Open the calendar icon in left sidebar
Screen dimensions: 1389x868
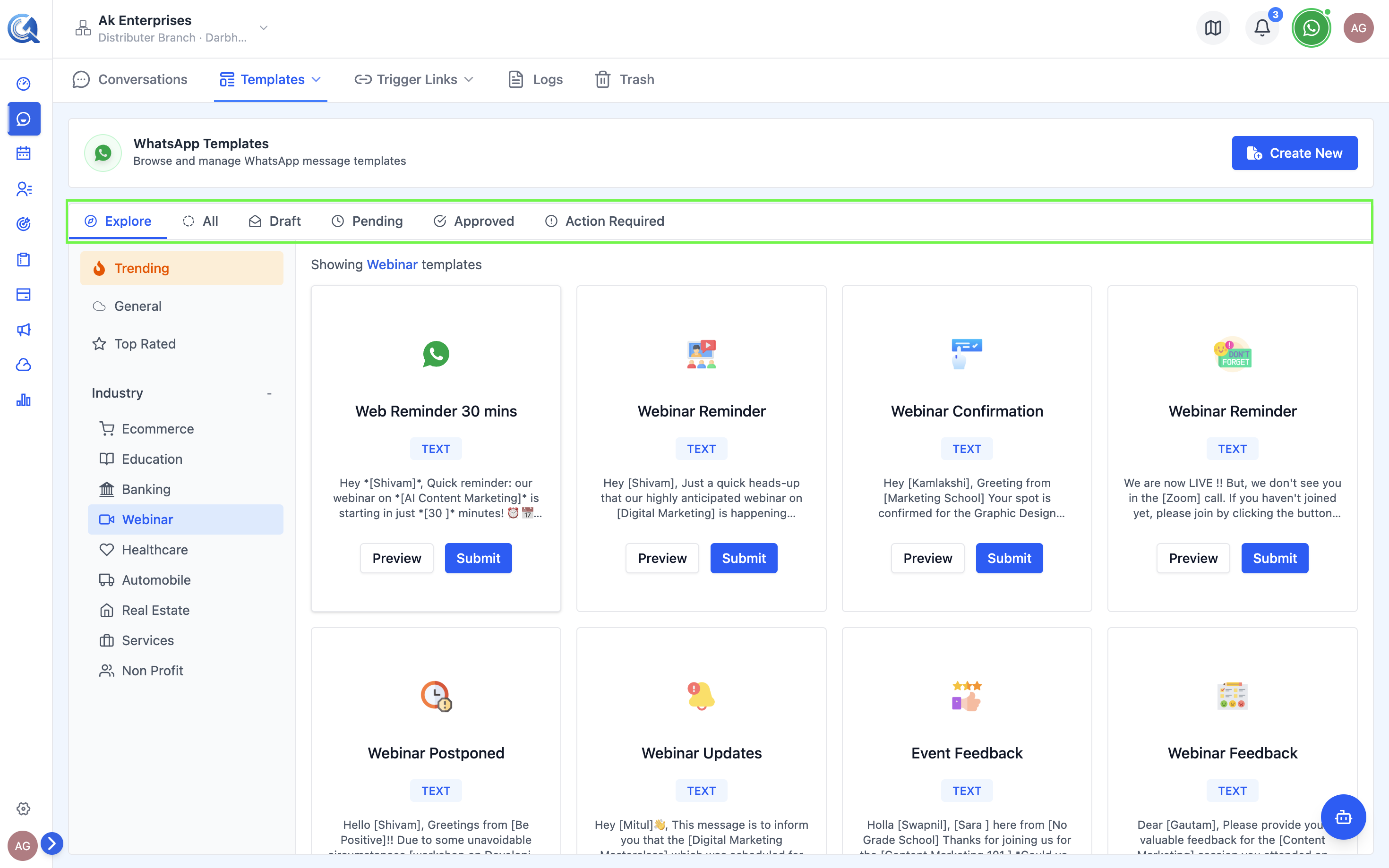click(x=24, y=153)
